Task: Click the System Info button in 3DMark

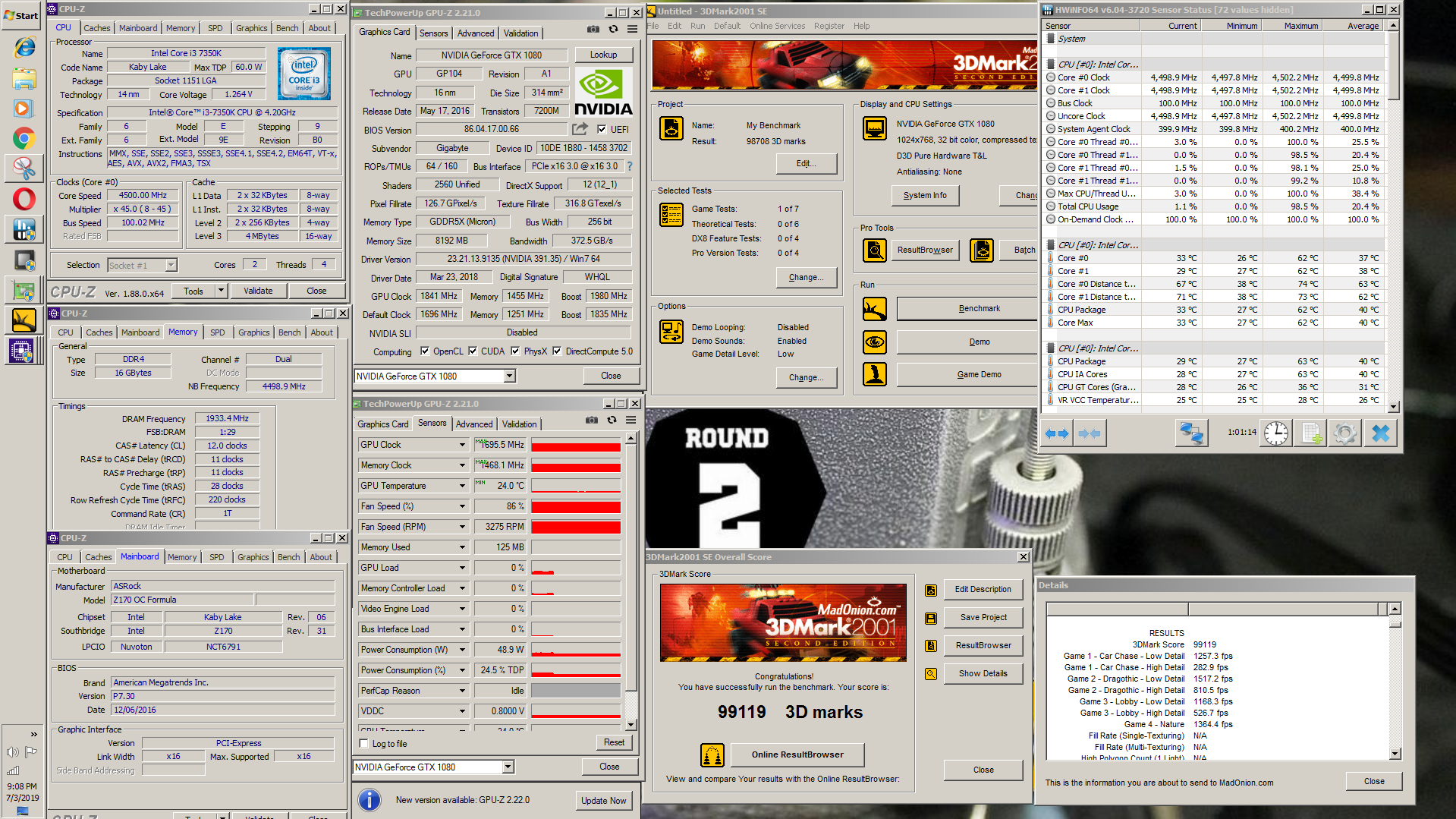Action: click(925, 195)
